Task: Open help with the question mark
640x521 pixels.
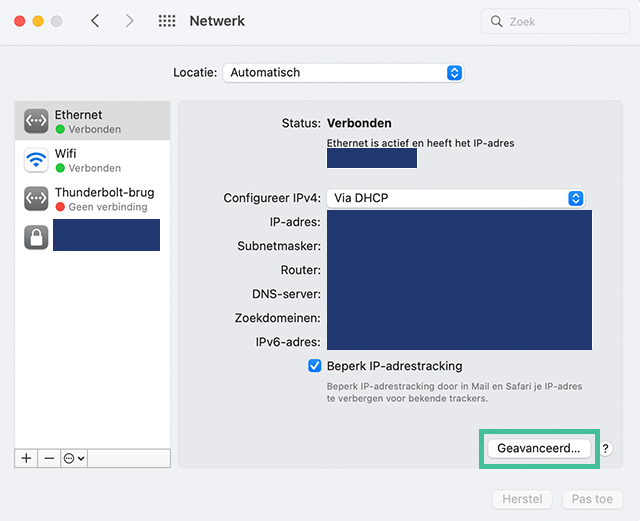Action: pyautogui.click(x=606, y=449)
